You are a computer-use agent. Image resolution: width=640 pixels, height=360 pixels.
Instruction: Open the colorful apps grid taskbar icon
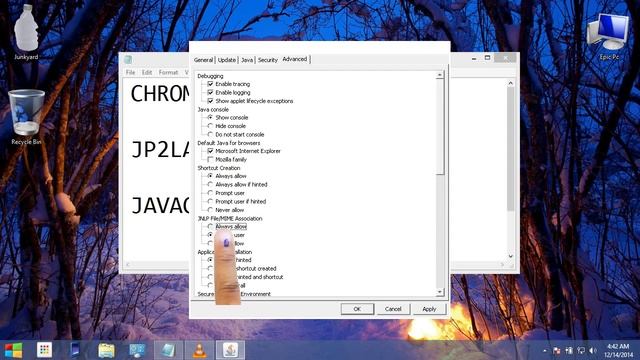[x=44, y=350]
